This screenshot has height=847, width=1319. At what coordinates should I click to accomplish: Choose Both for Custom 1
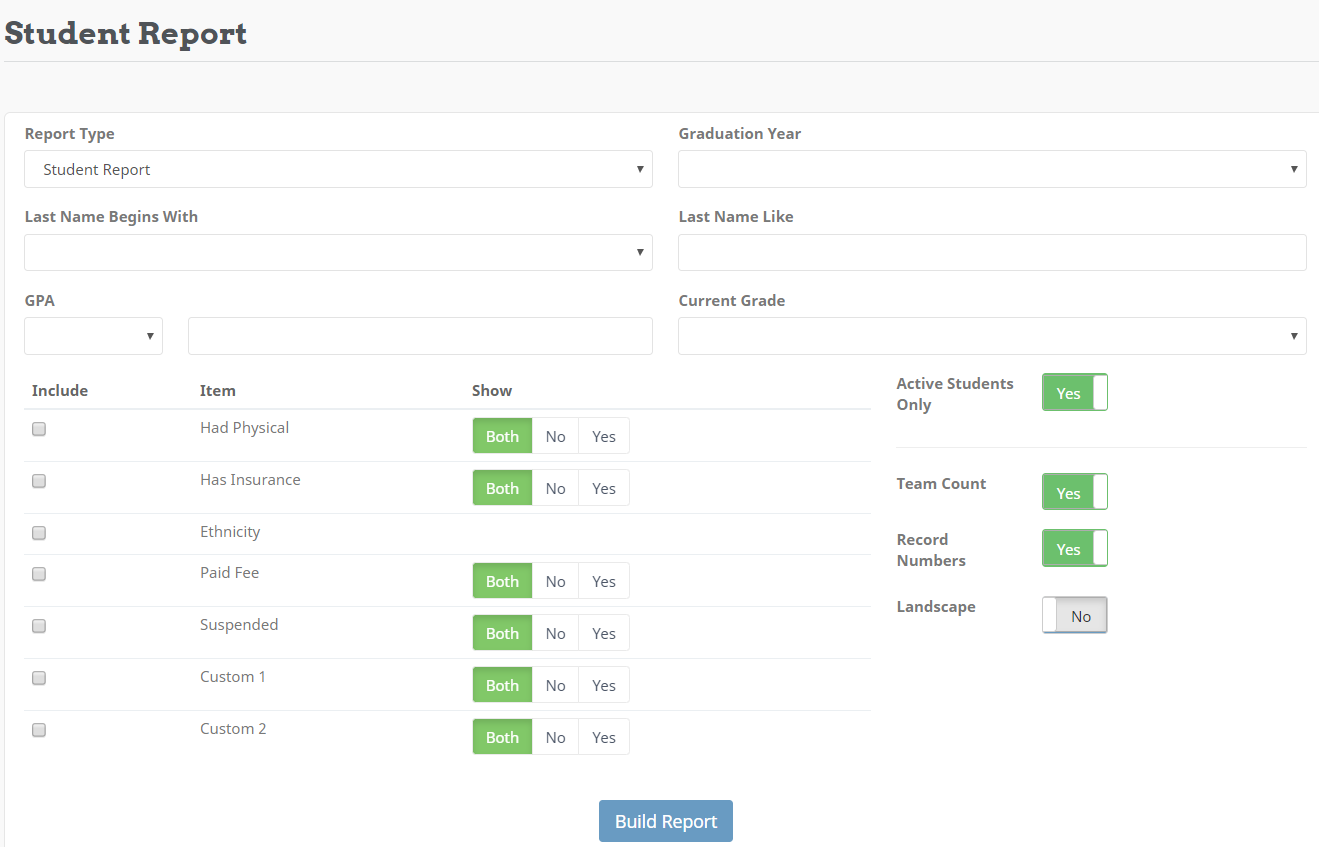click(x=502, y=685)
